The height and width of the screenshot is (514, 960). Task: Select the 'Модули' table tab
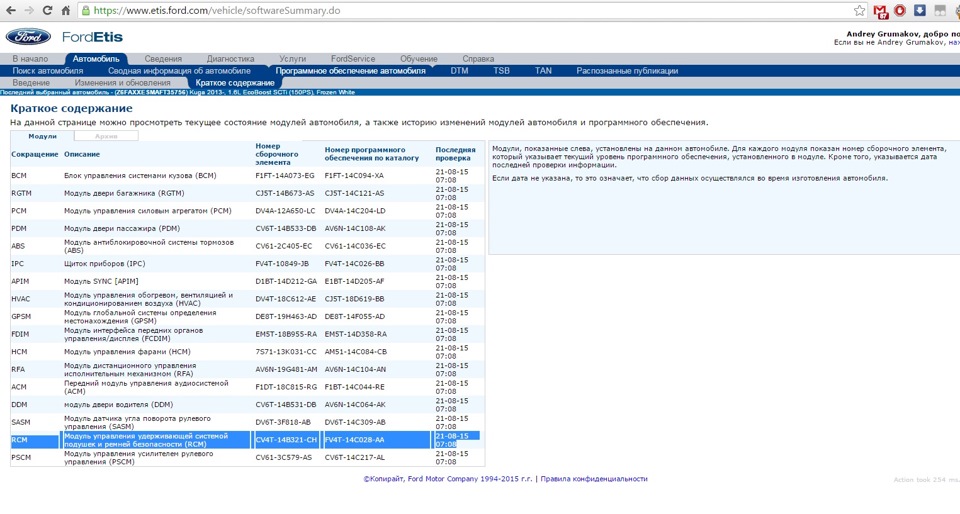coord(42,136)
